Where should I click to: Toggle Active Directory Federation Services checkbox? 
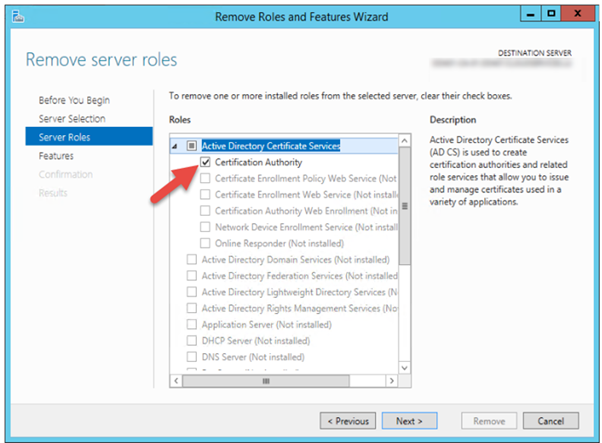pos(192,276)
